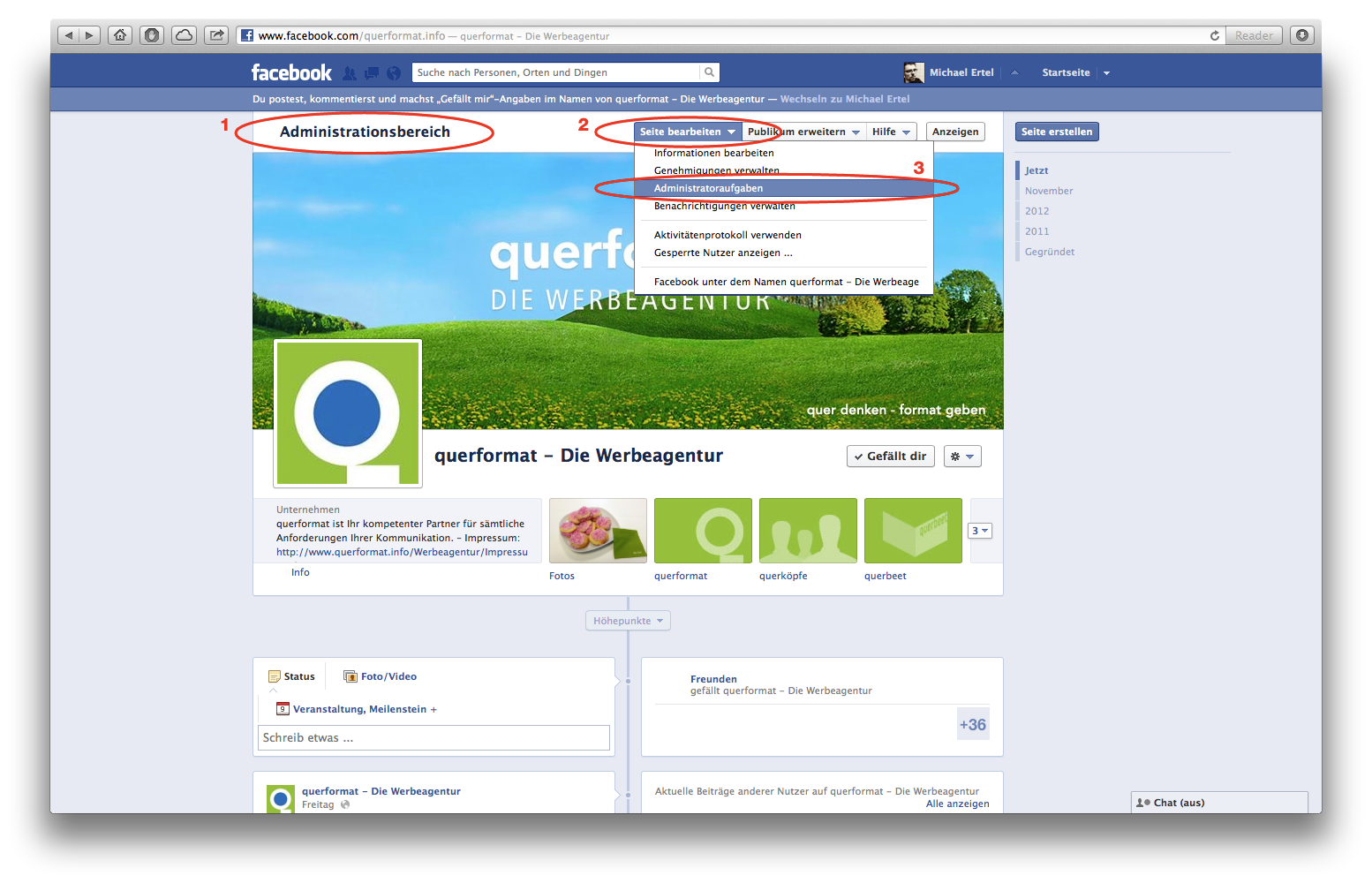The image size is (1372, 883).
Task: Open 'querformat – Die Werbeagentur' post author link
Action: pyautogui.click(x=381, y=791)
